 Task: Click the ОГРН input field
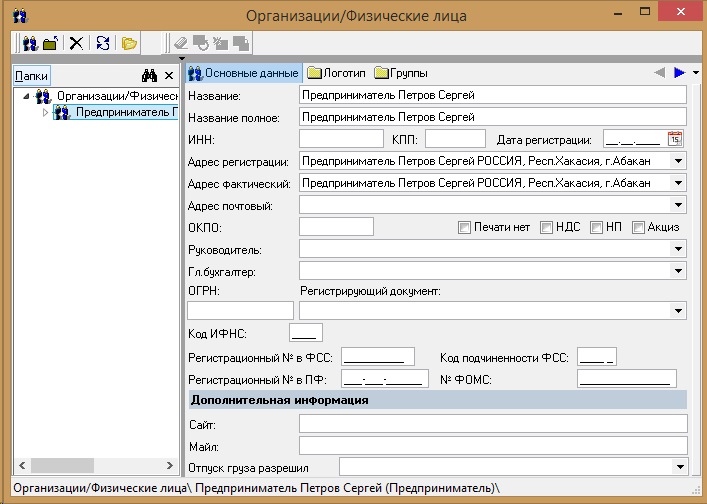[240, 311]
